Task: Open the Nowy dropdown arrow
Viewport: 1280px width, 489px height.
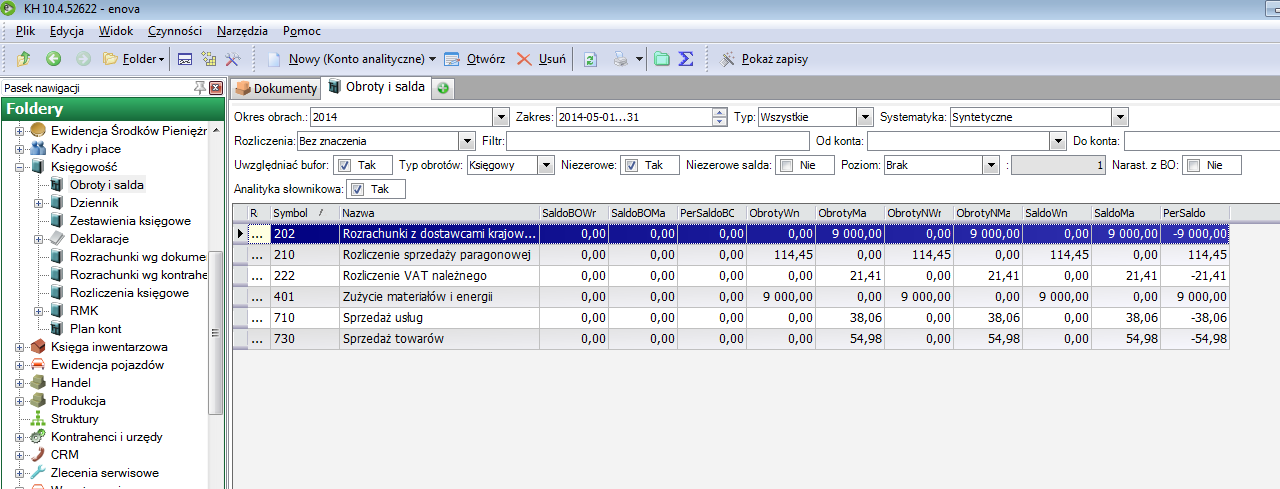Action: 432,59
